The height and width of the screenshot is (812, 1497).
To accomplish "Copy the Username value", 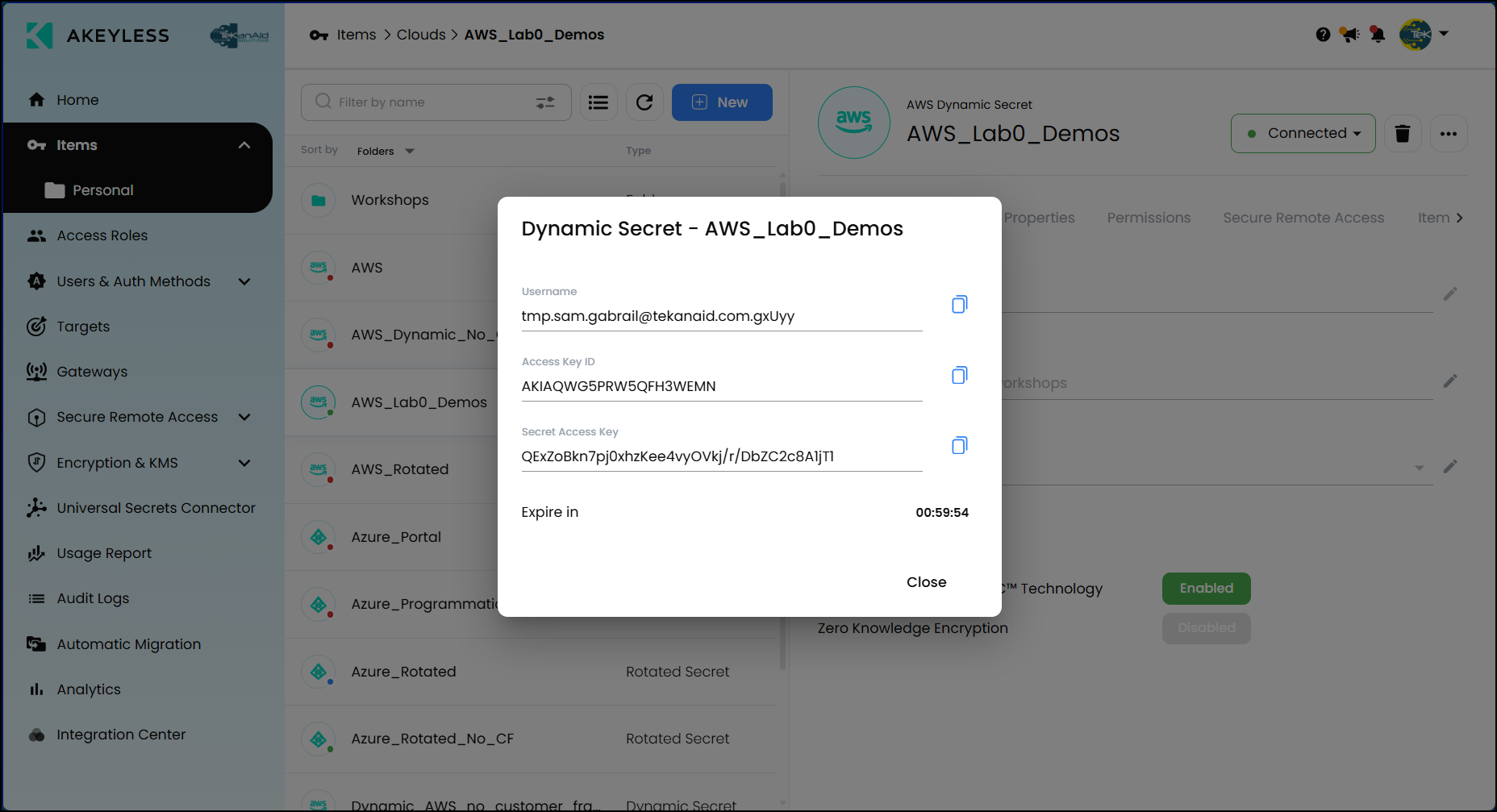I will coord(959,304).
